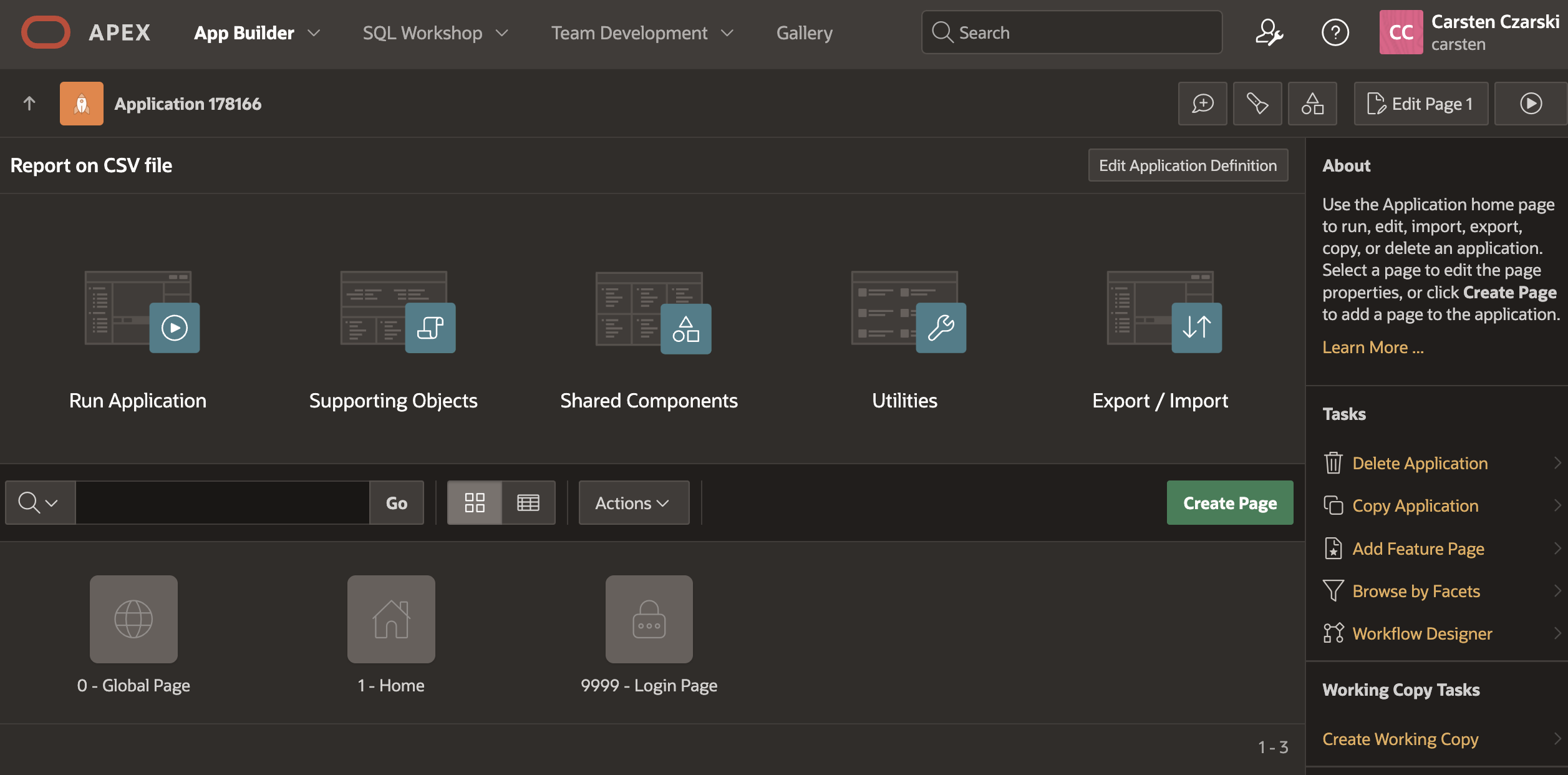Image resolution: width=1568 pixels, height=775 pixels.
Task: Open the Utilities wrench icon
Action: coord(941,328)
